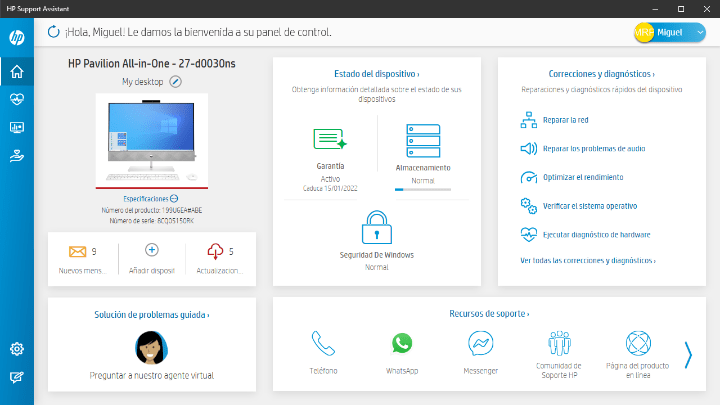
Task: Open Recursos de soporte section
Action: (489, 314)
